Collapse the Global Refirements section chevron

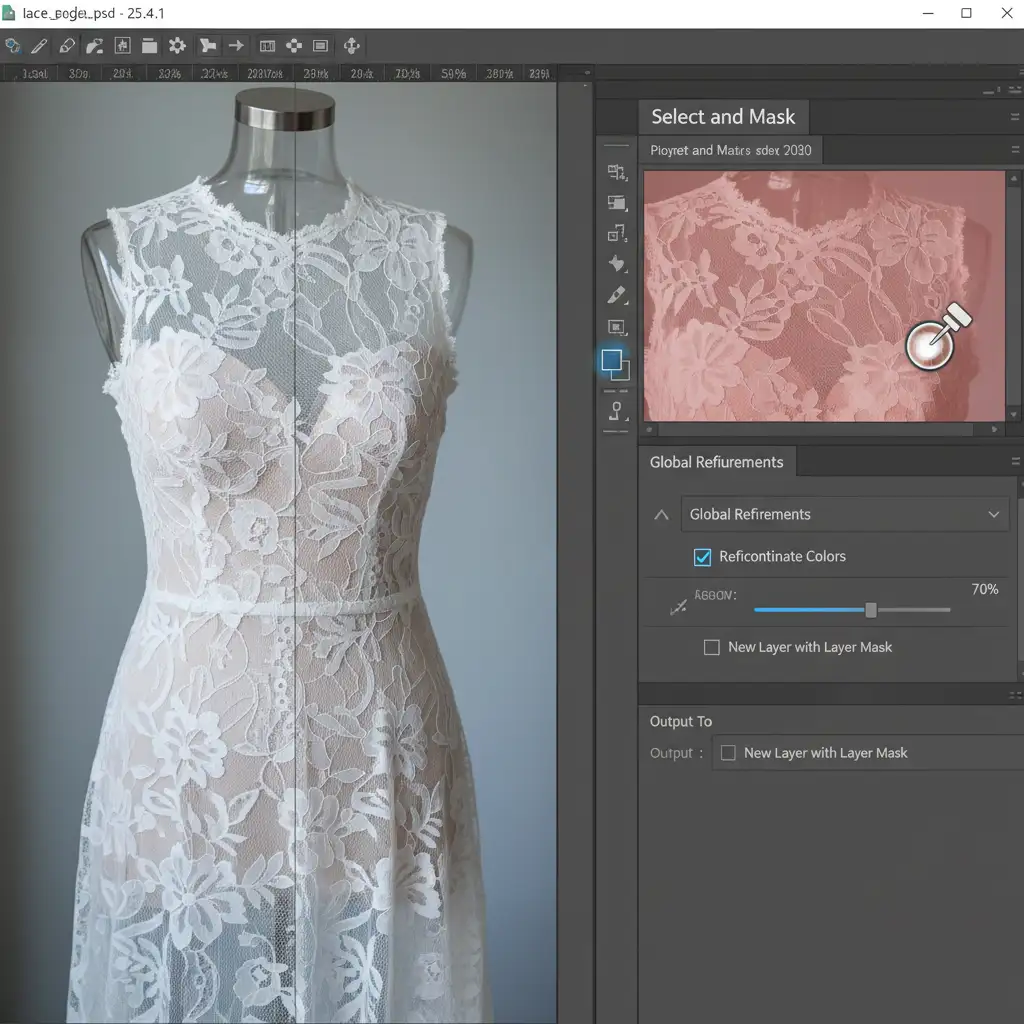click(x=661, y=515)
